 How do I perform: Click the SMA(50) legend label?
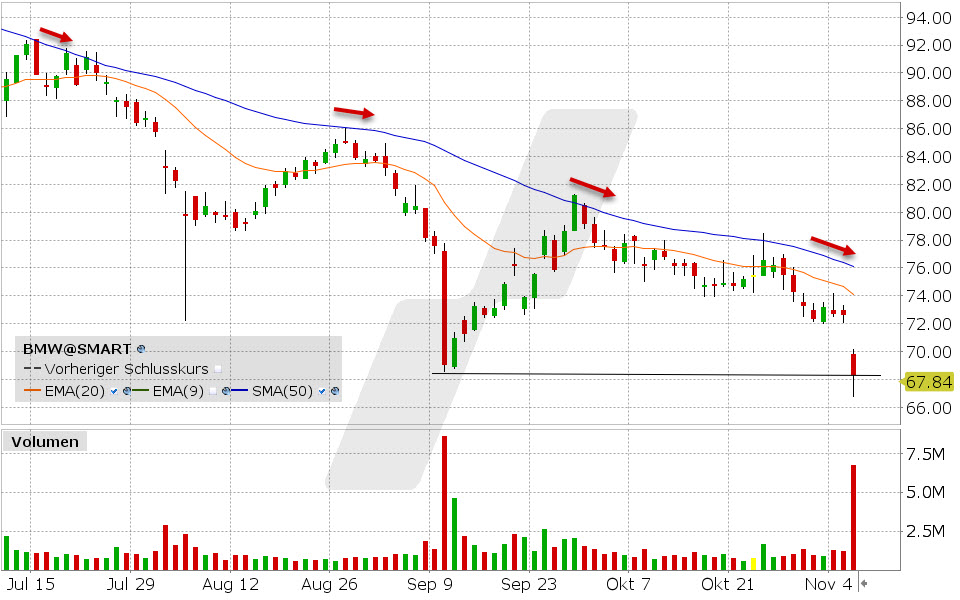(282, 391)
